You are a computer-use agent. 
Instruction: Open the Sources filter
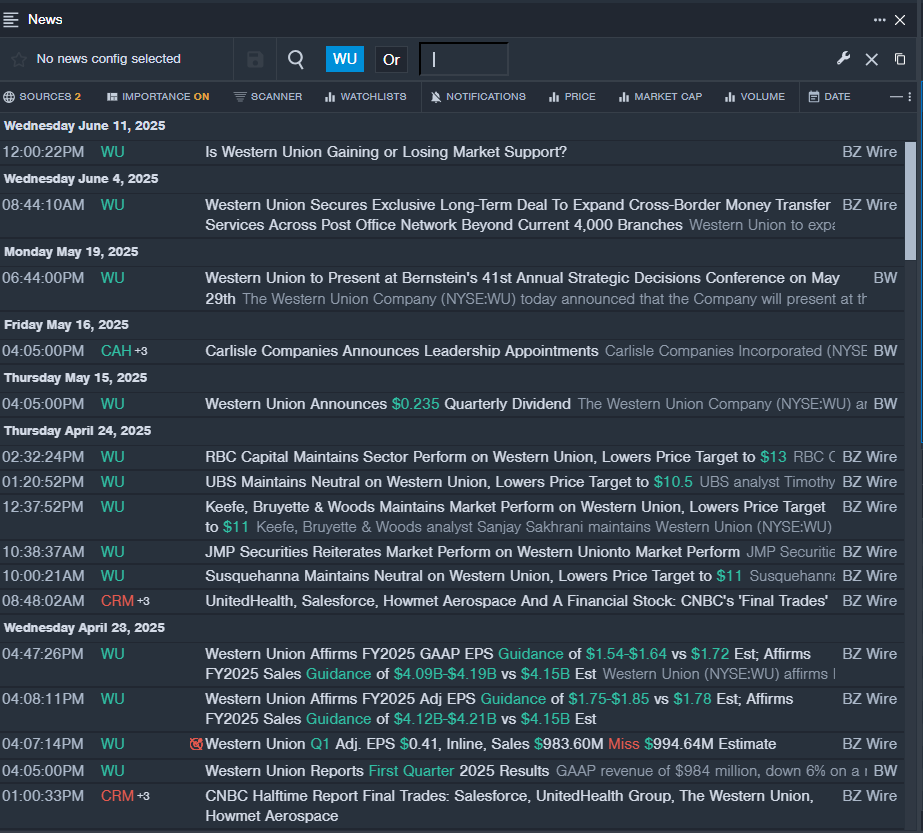[42, 97]
